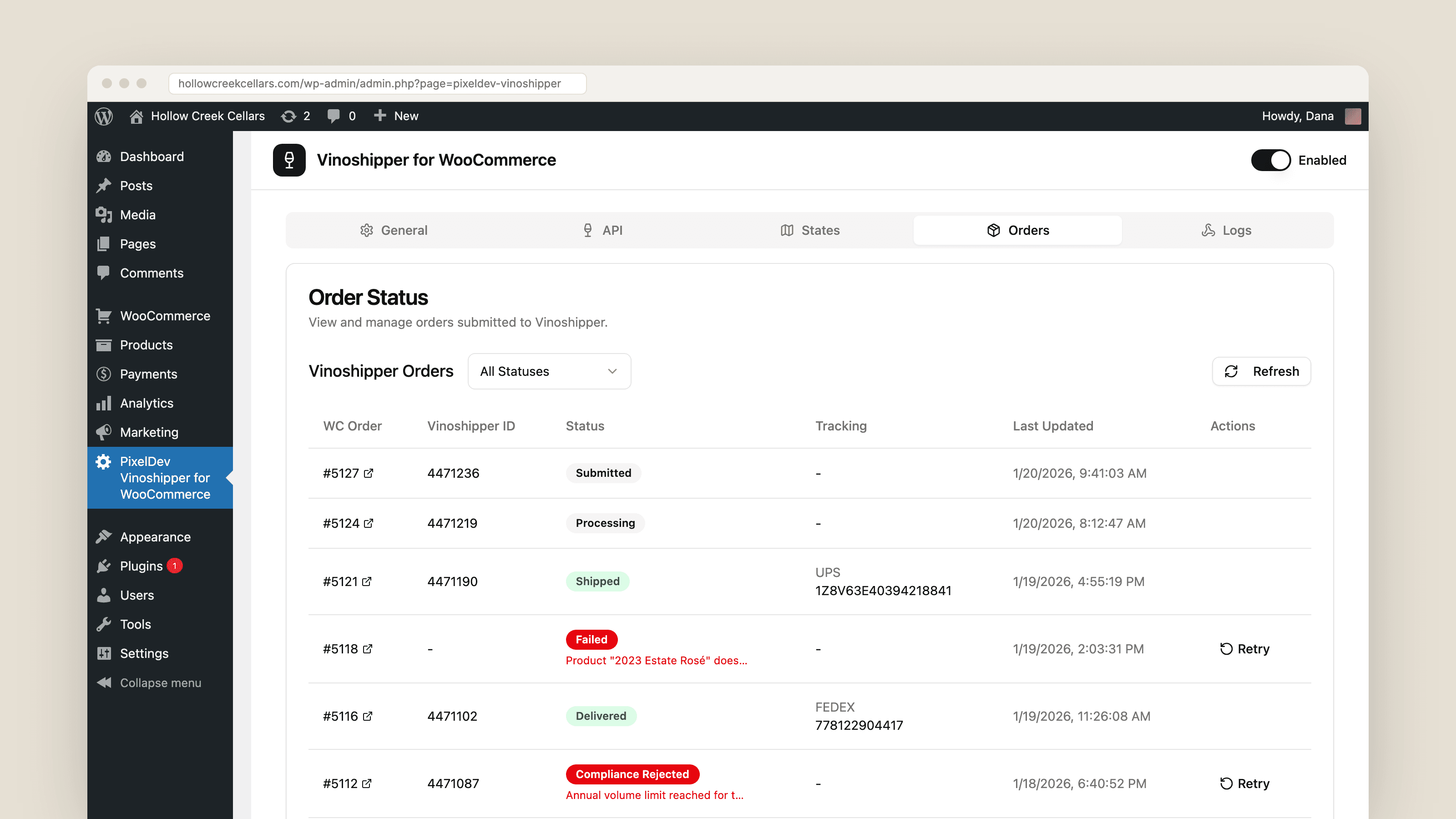Click the WooCommerce cart icon in sidebar
1456x819 pixels.
[x=104, y=316]
